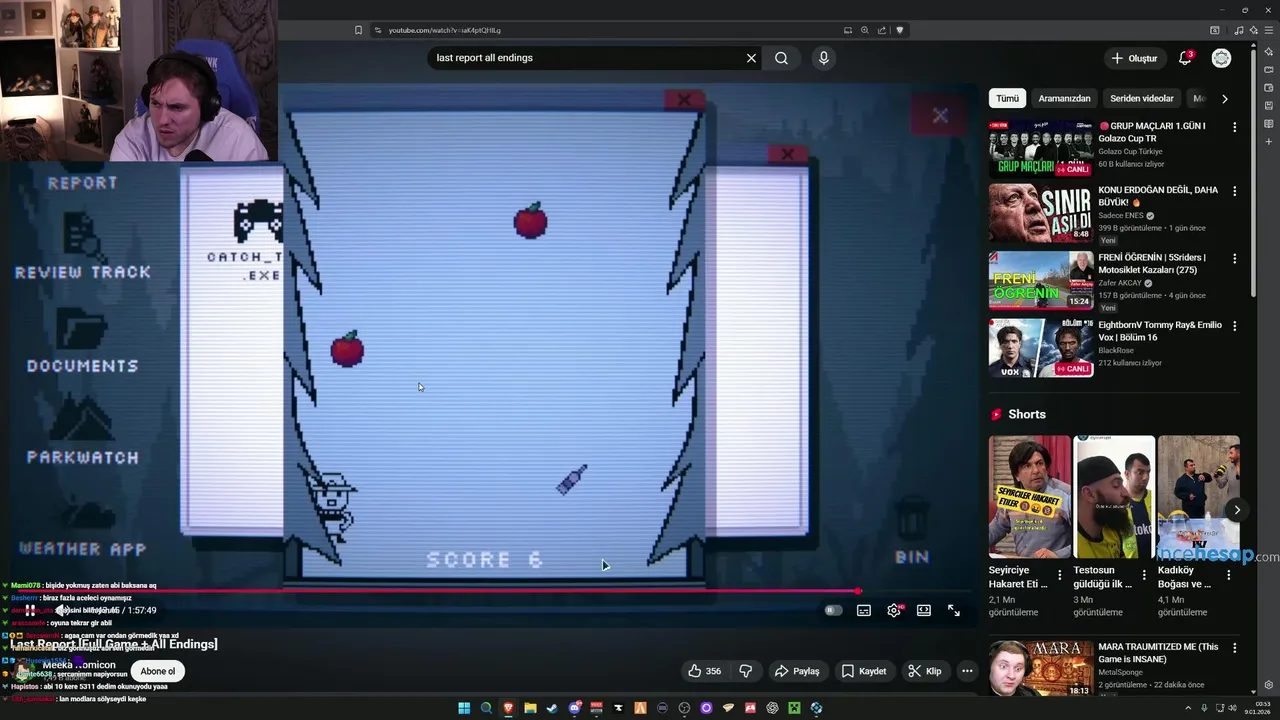This screenshot has width=1280, height=720.
Task: Open options for the FRENİ ÖĞRENİN video
Action: click(x=1234, y=258)
